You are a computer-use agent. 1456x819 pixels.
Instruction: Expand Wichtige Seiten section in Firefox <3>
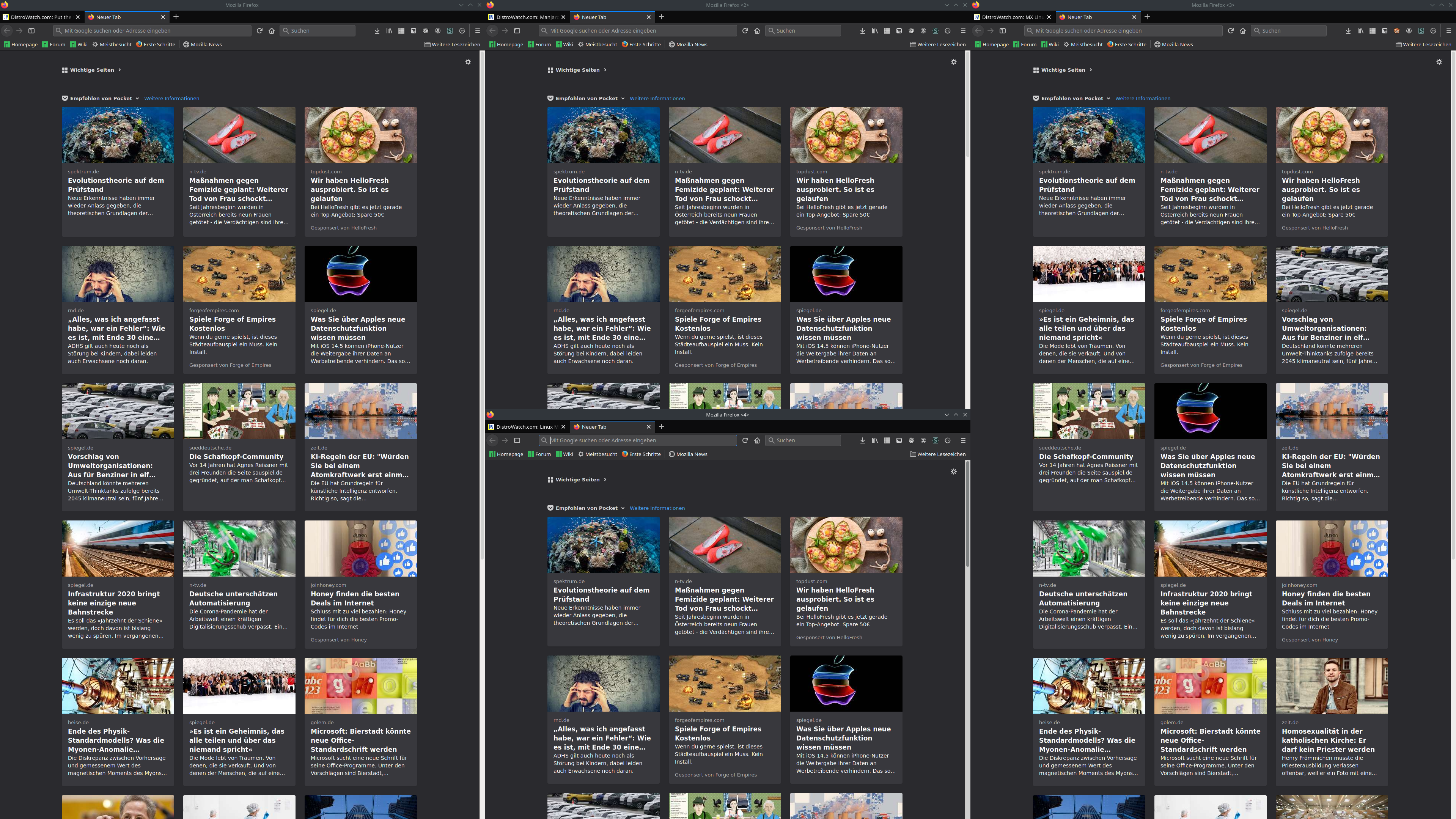pyautogui.click(x=1091, y=70)
